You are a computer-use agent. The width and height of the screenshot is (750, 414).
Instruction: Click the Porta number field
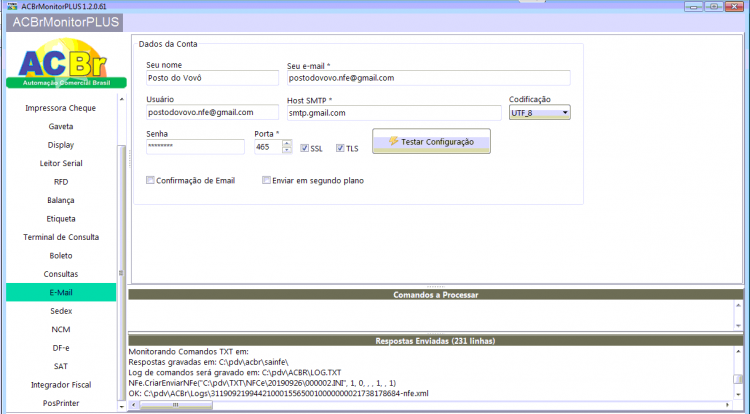click(268, 147)
